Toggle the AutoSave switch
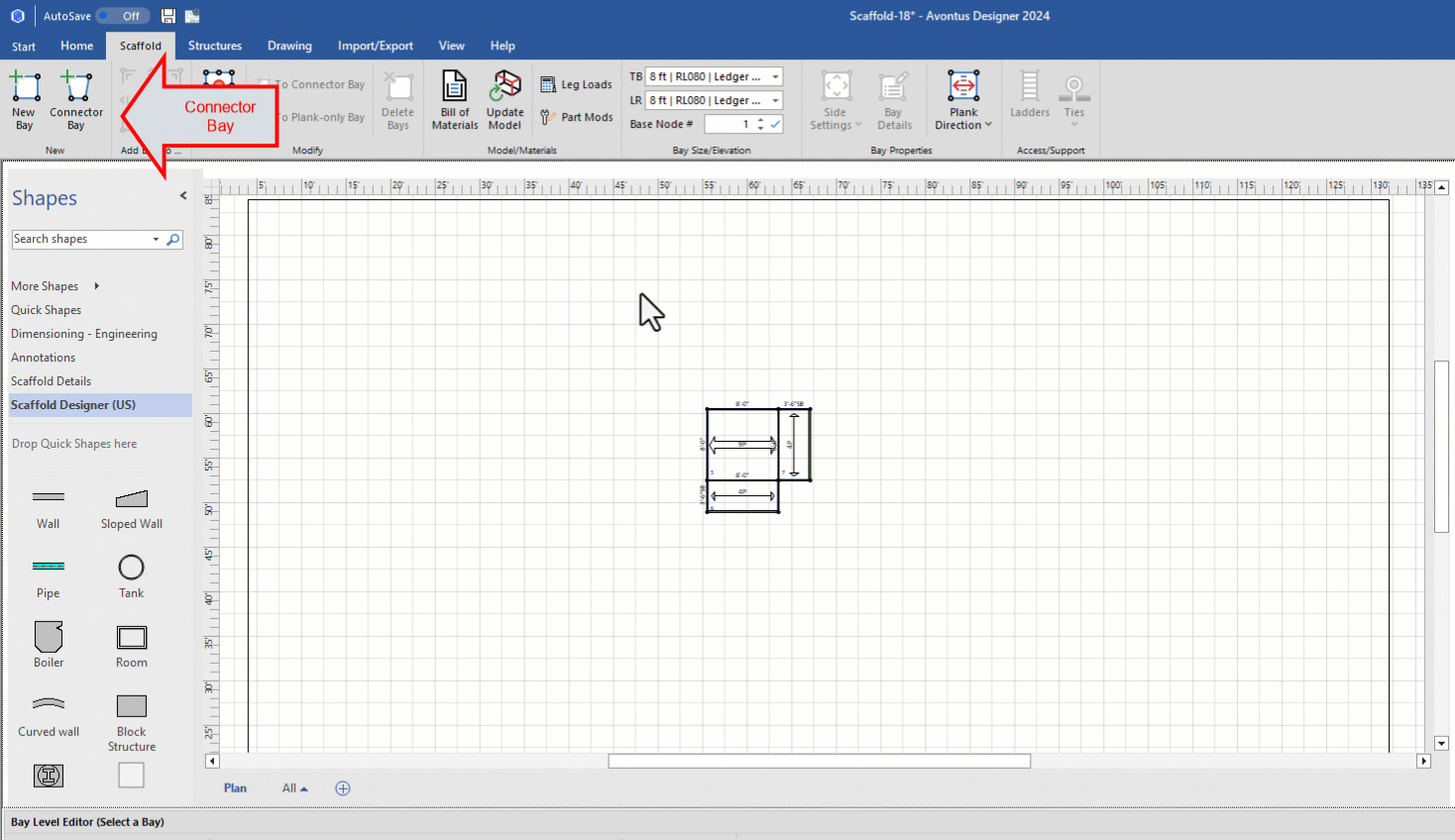Viewport: 1455px width, 840px height. [x=123, y=16]
